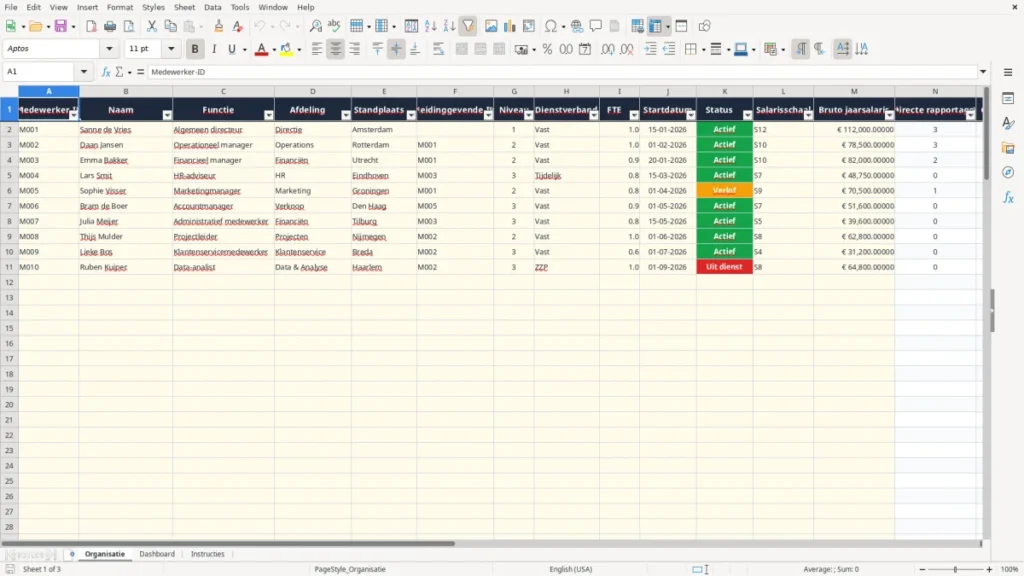Toggle Left-to-Right text direction

[801, 49]
